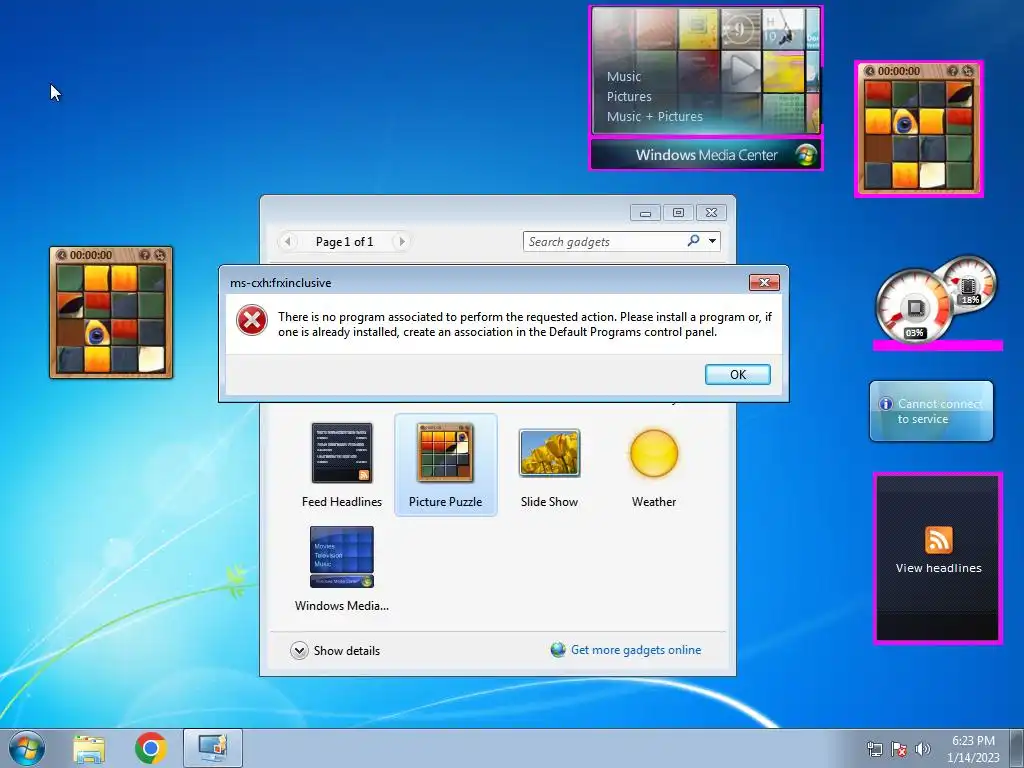Click the play-arrow tile in Media Center gadget
1024x768 pixels.
click(741, 70)
